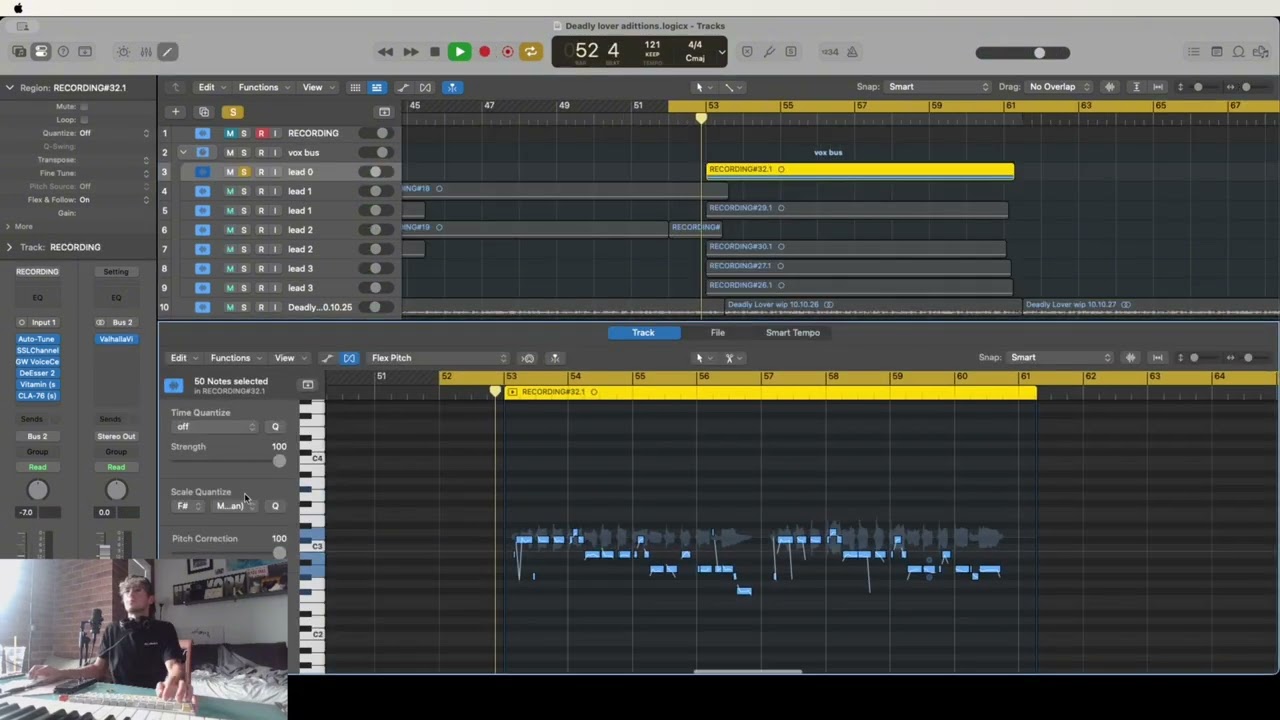Open the Mixer faders icon
This screenshot has height=720, width=1280.
[x=145, y=52]
